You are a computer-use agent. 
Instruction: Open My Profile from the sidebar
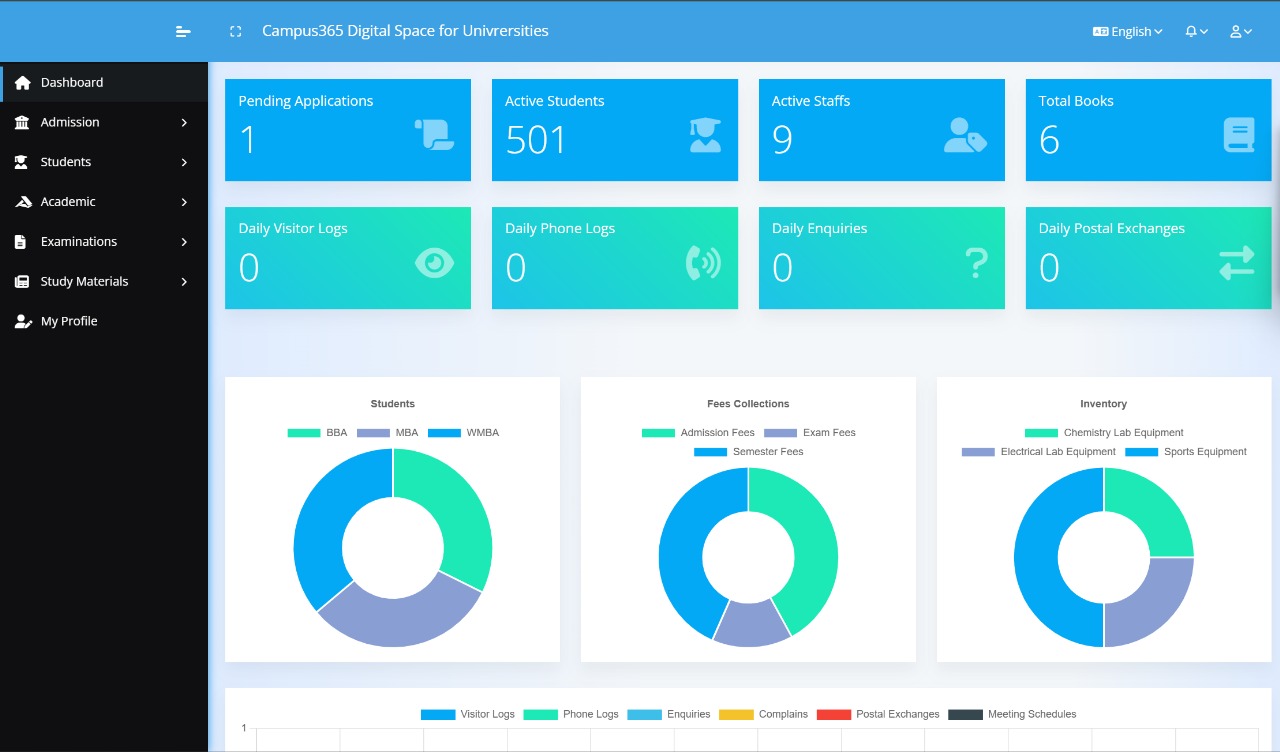[x=68, y=321]
